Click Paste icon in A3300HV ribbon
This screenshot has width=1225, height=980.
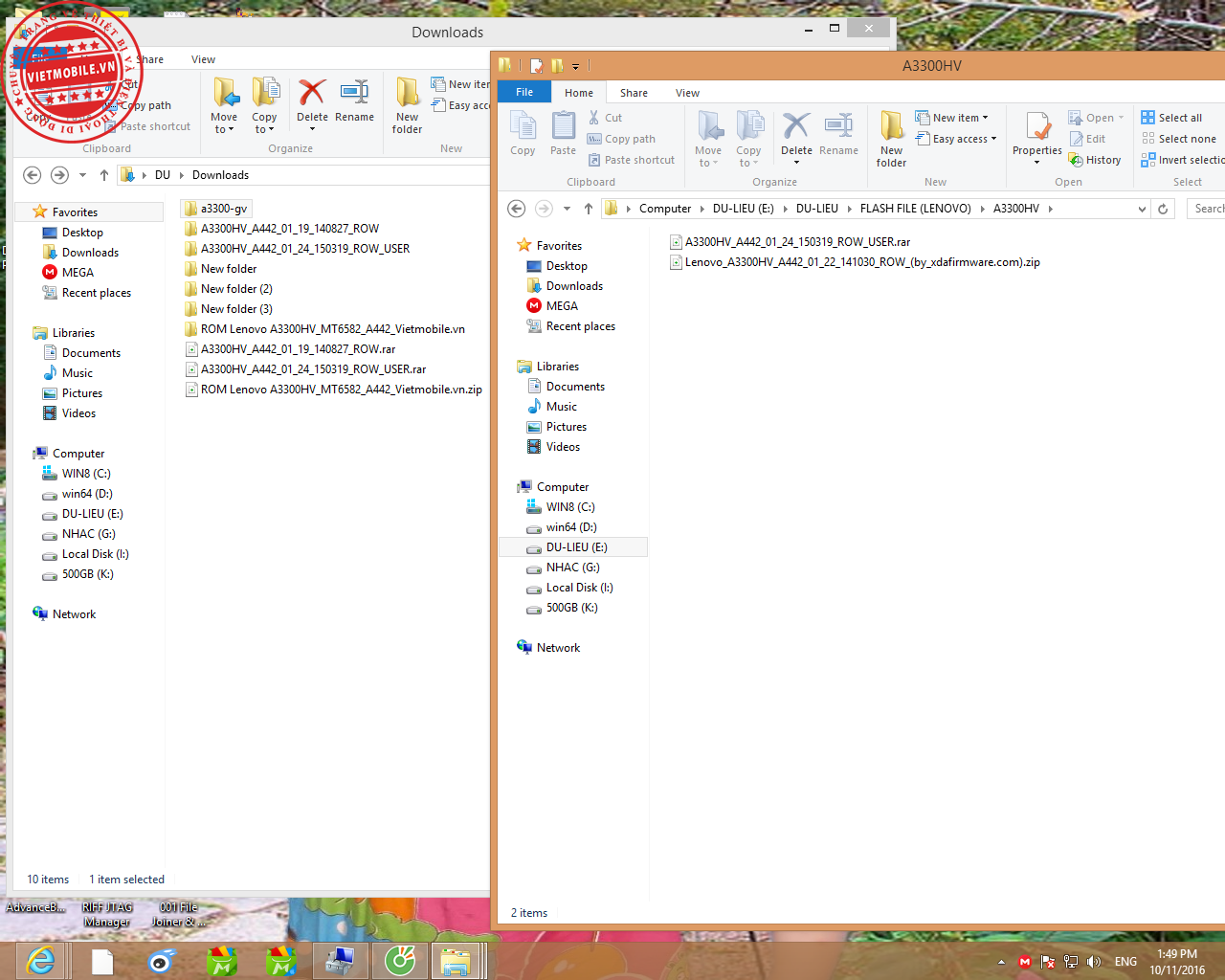[x=564, y=133]
